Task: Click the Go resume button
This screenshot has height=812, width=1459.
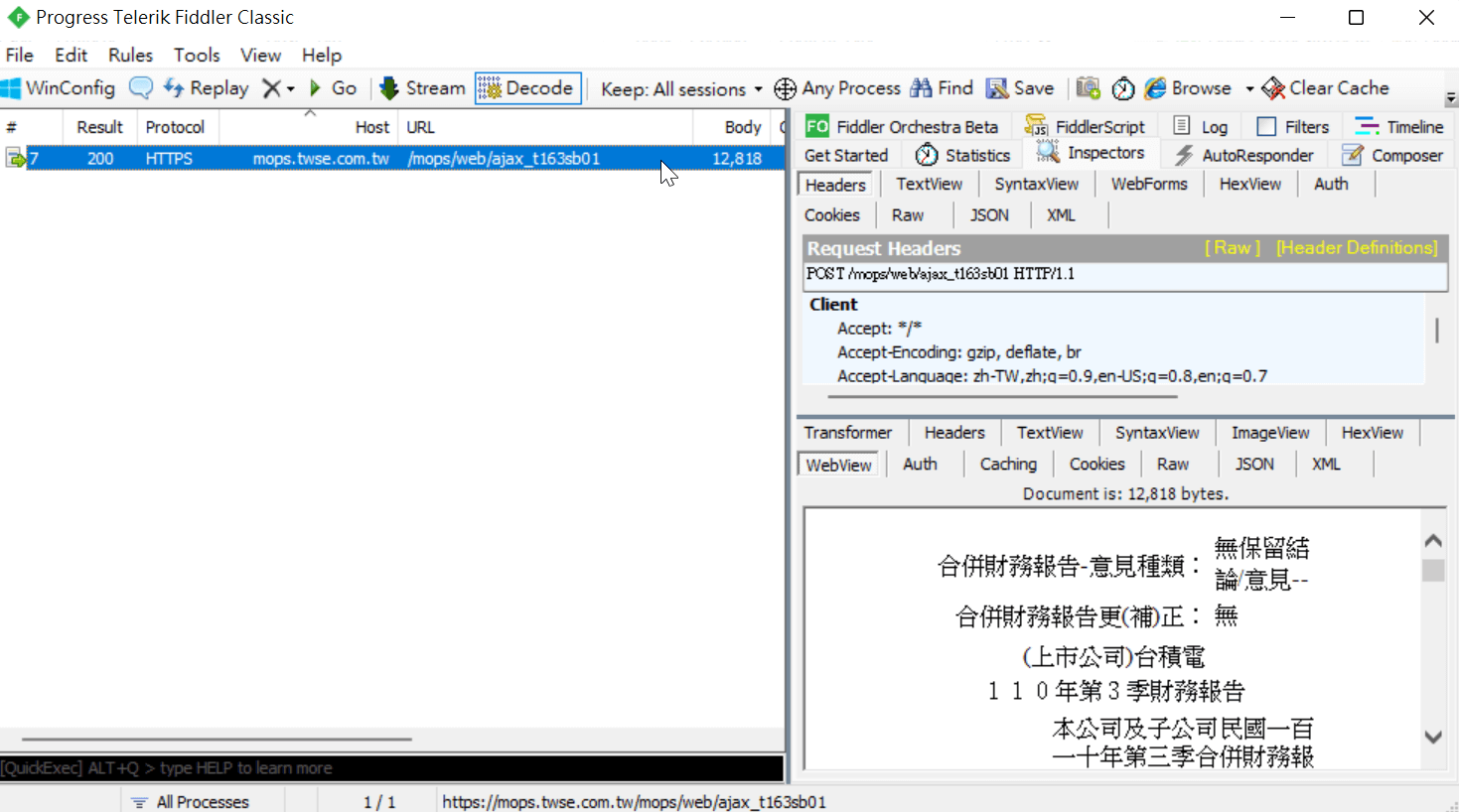Action: 333,88
